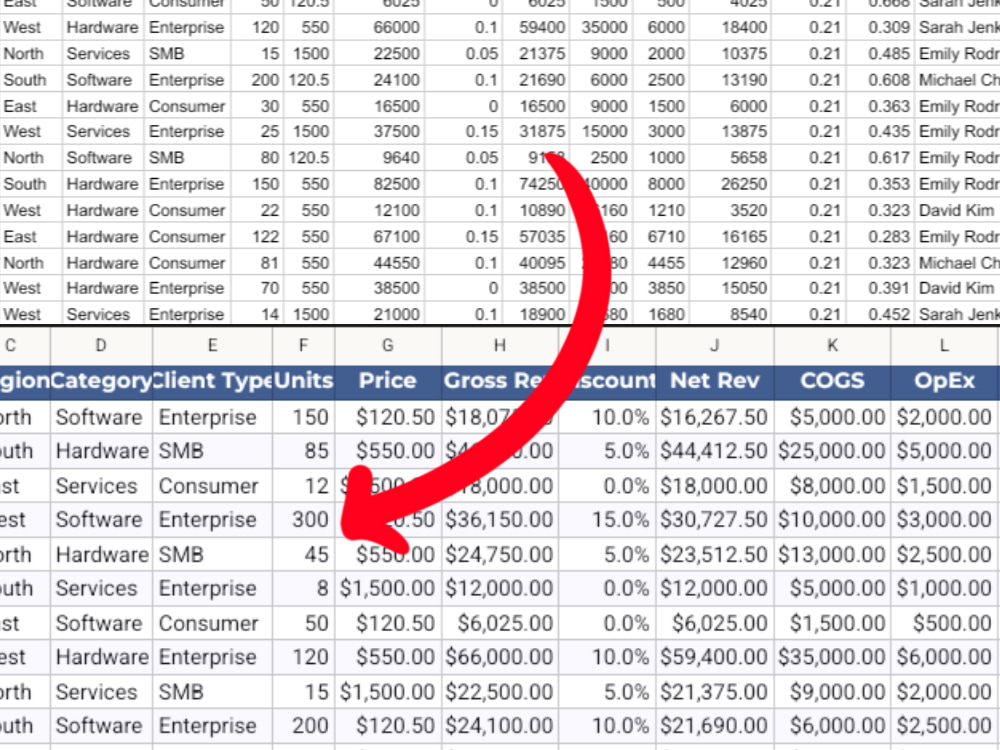Select the $35,000.00 COGS cell
Viewport: 1000px width, 750px height.
(x=832, y=657)
